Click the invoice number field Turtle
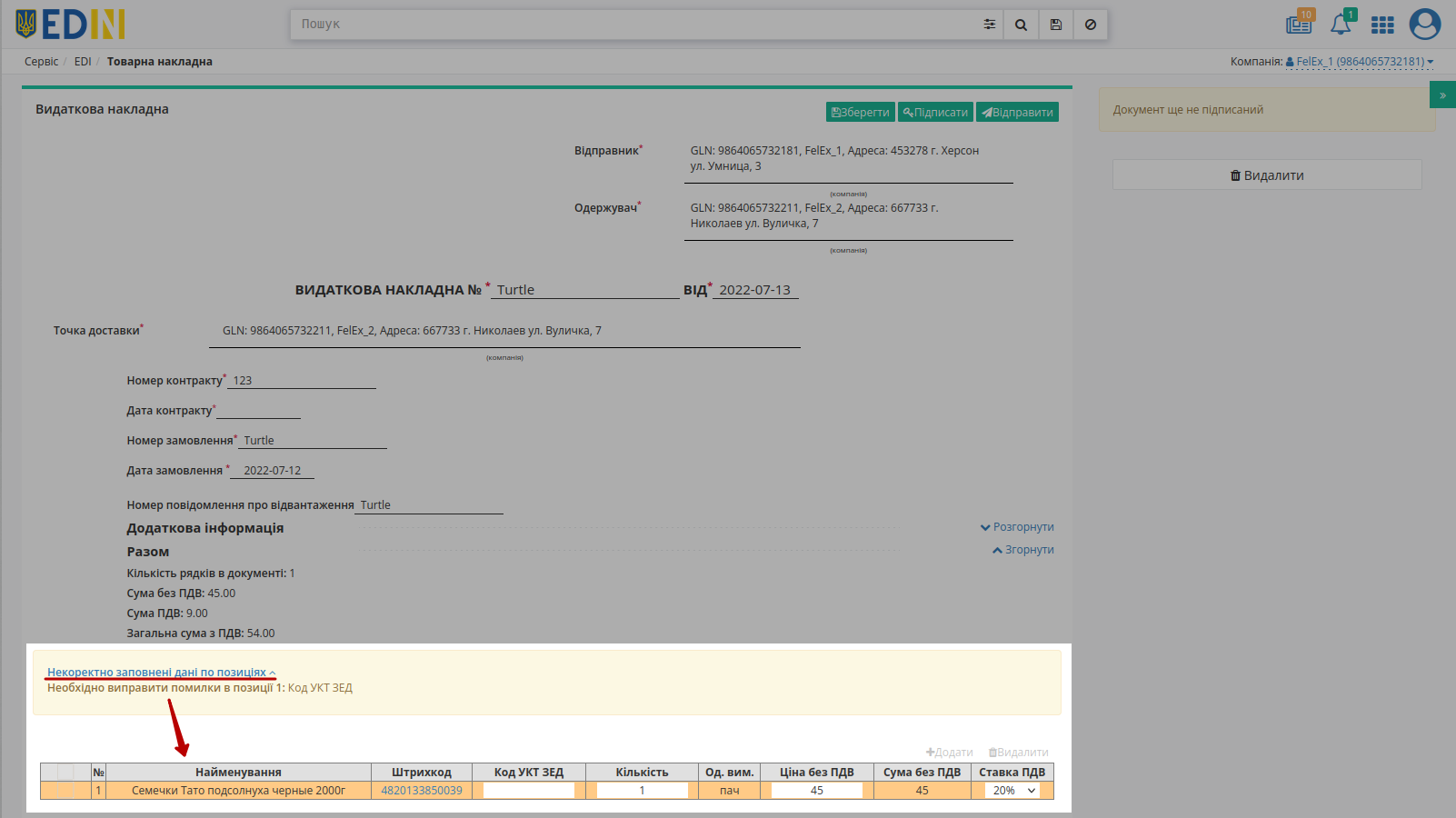The width and height of the screenshot is (1456, 818). point(585,290)
